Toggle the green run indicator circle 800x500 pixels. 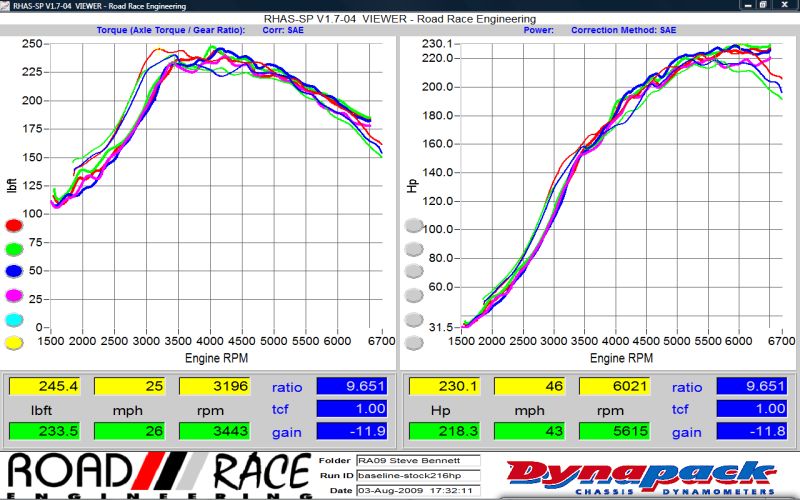click(14, 249)
